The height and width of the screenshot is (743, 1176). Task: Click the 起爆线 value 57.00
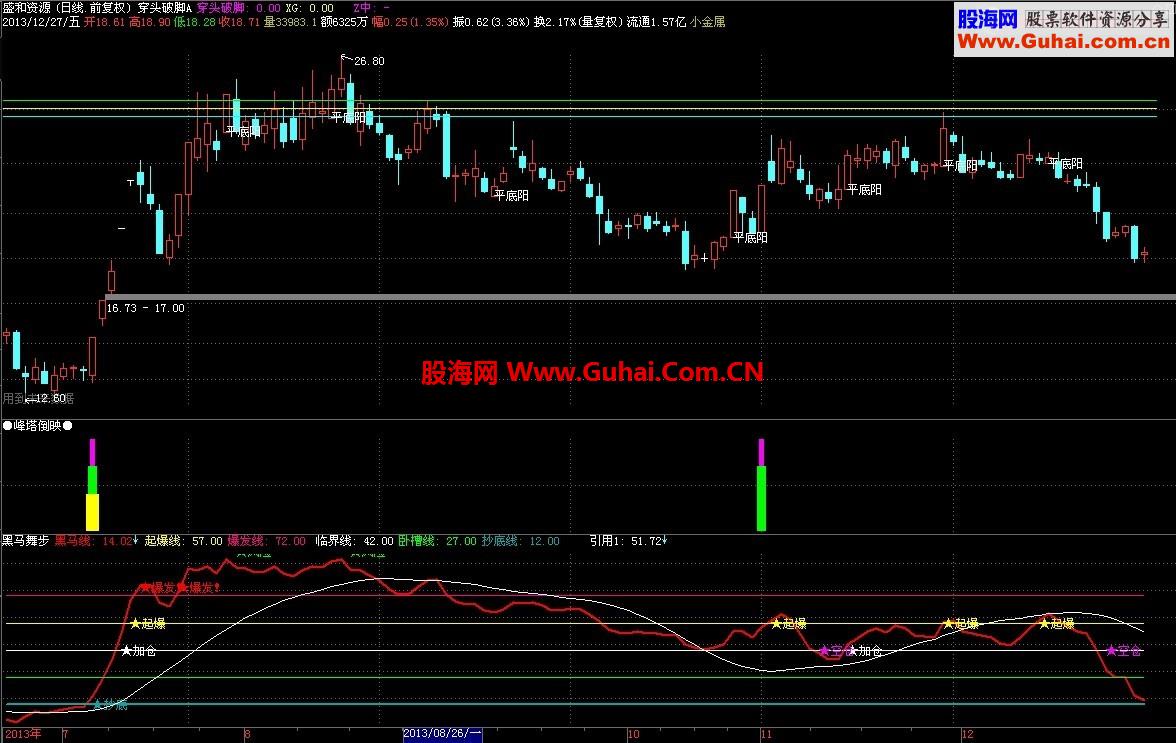(207, 541)
